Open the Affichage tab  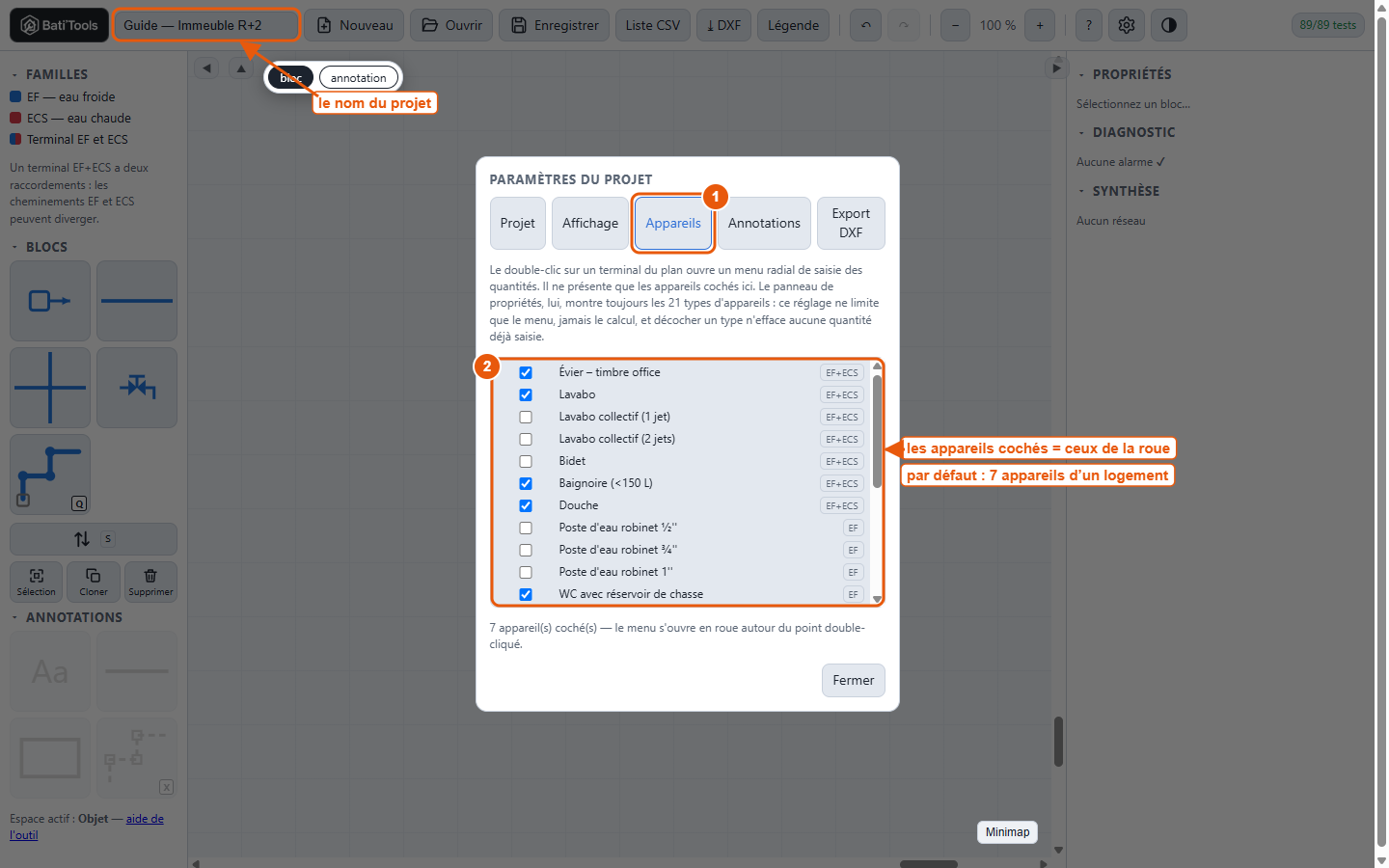point(590,223)
